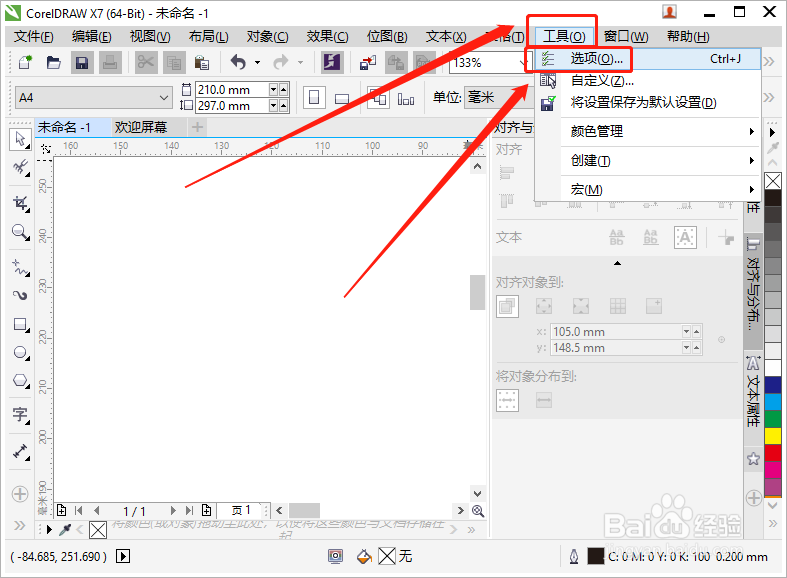Click the Redo arrow icon

(281, 62)
